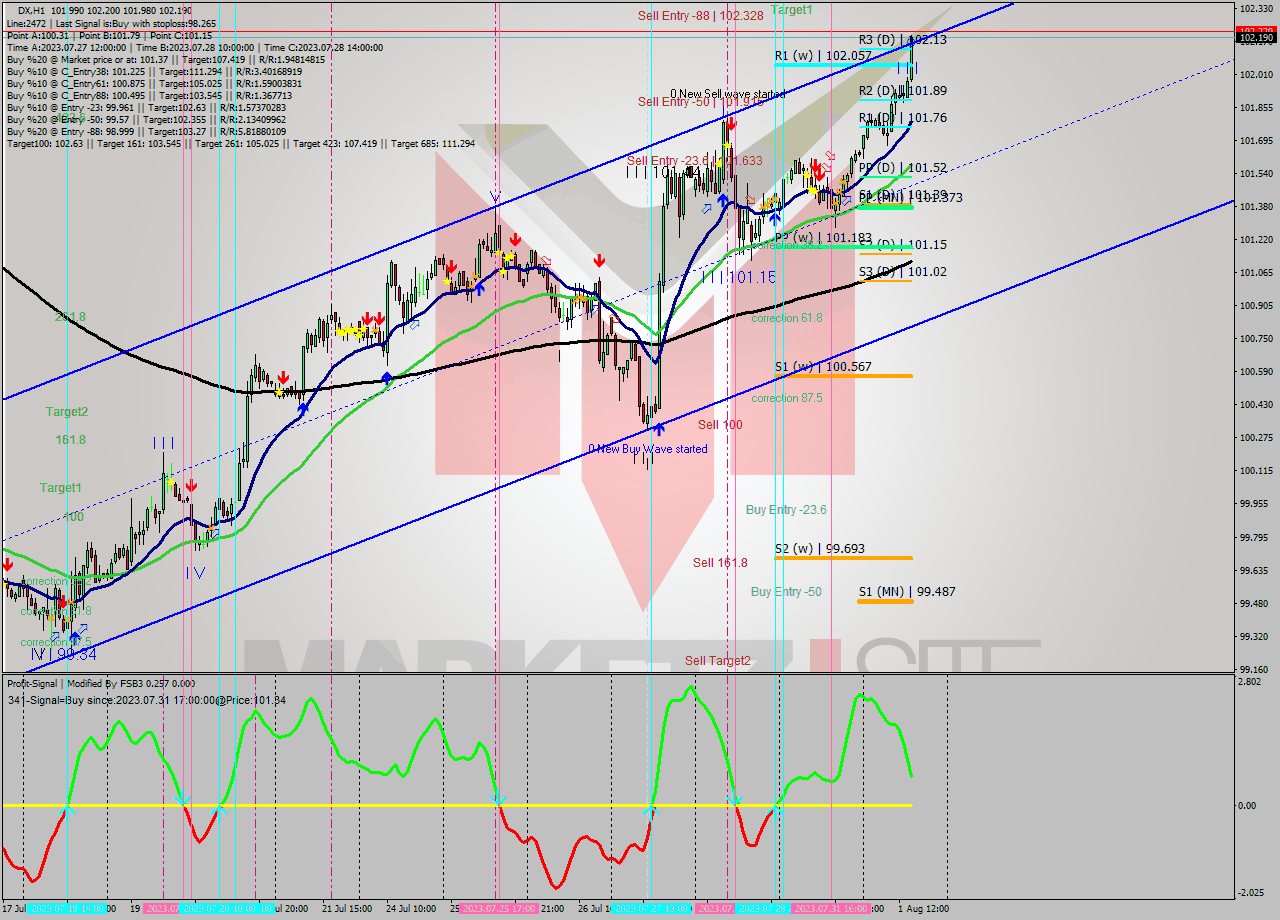The width and height of the screenshot is (1280, 920).
Task: Select the 'PP (w) | 101.183' pivot label
Action: coord(822,238)
